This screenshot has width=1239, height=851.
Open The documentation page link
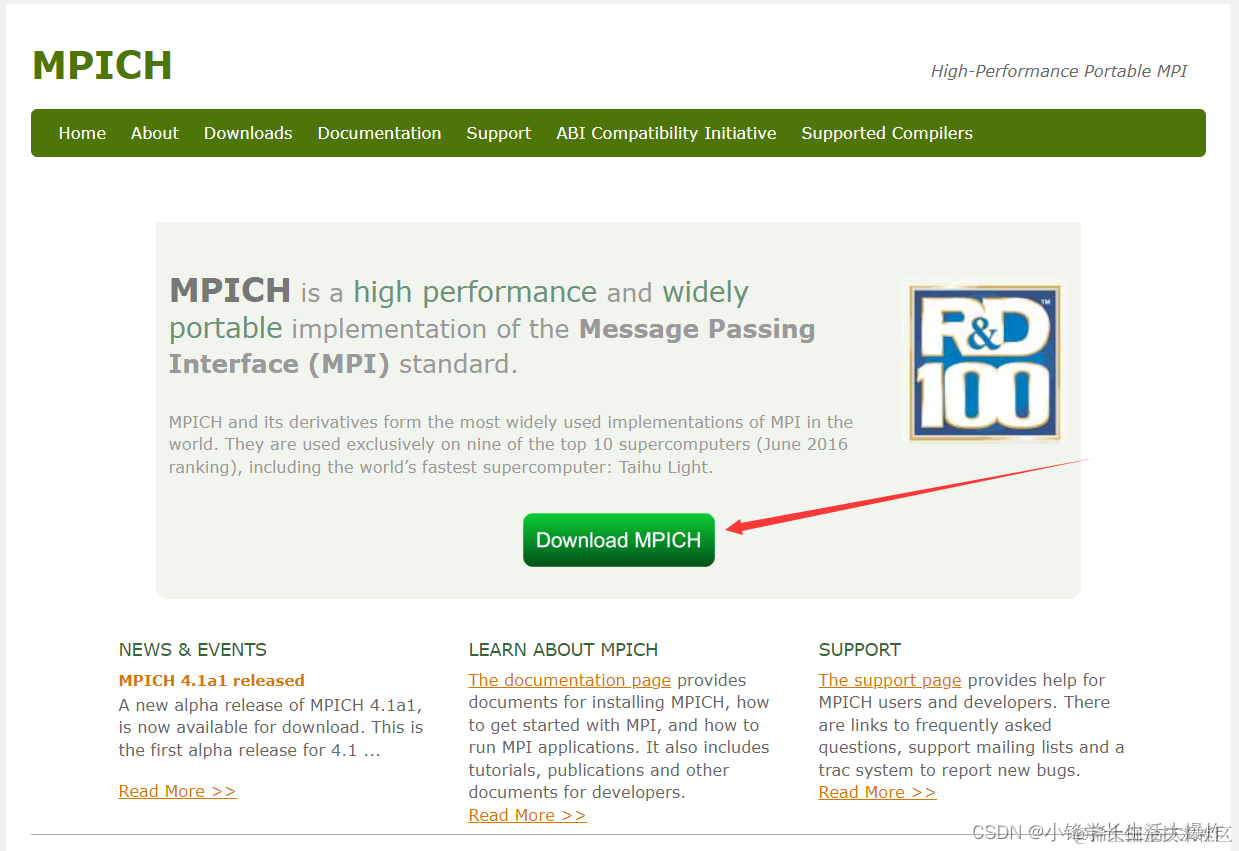tap(570, 680)
